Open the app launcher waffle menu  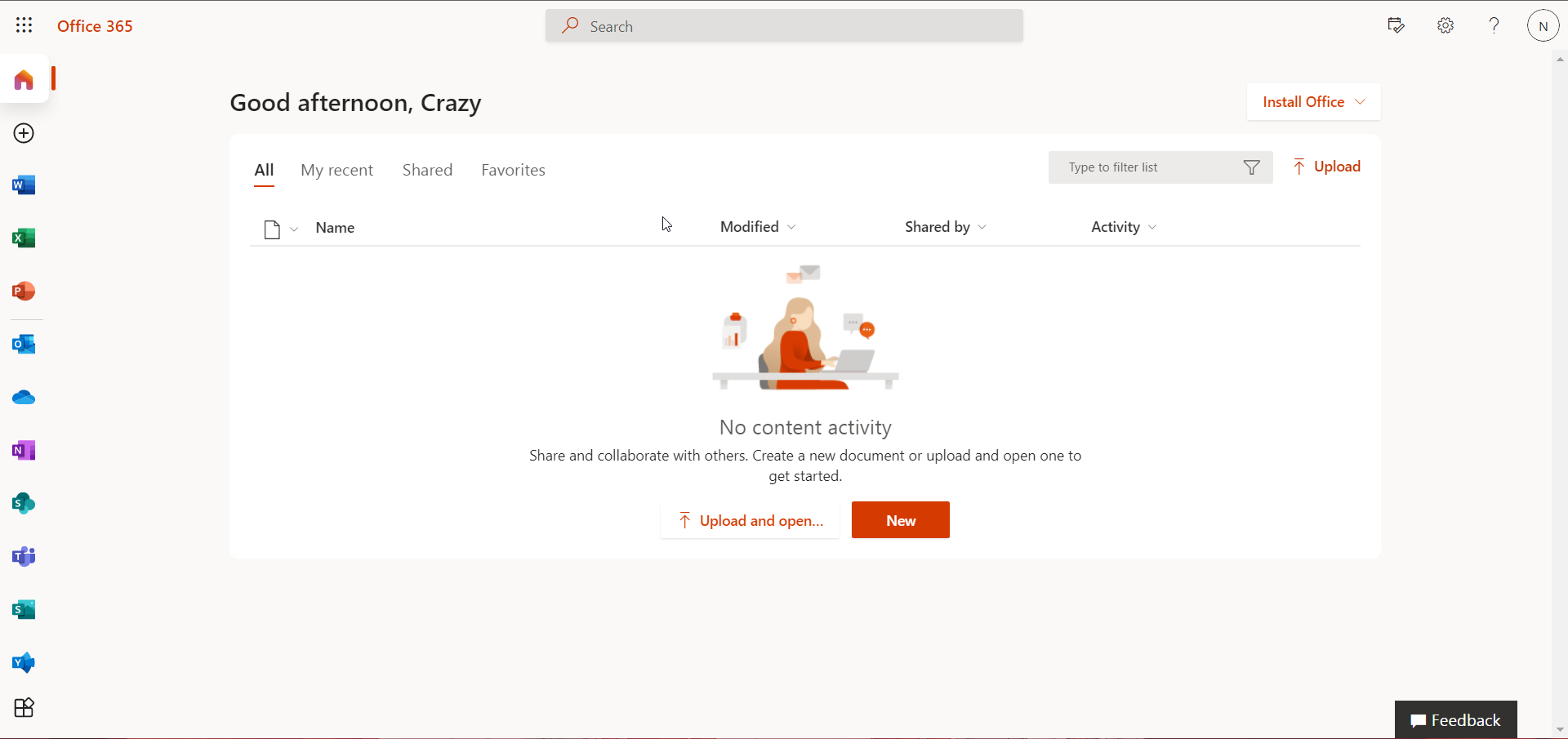click(x=24, y=25)
